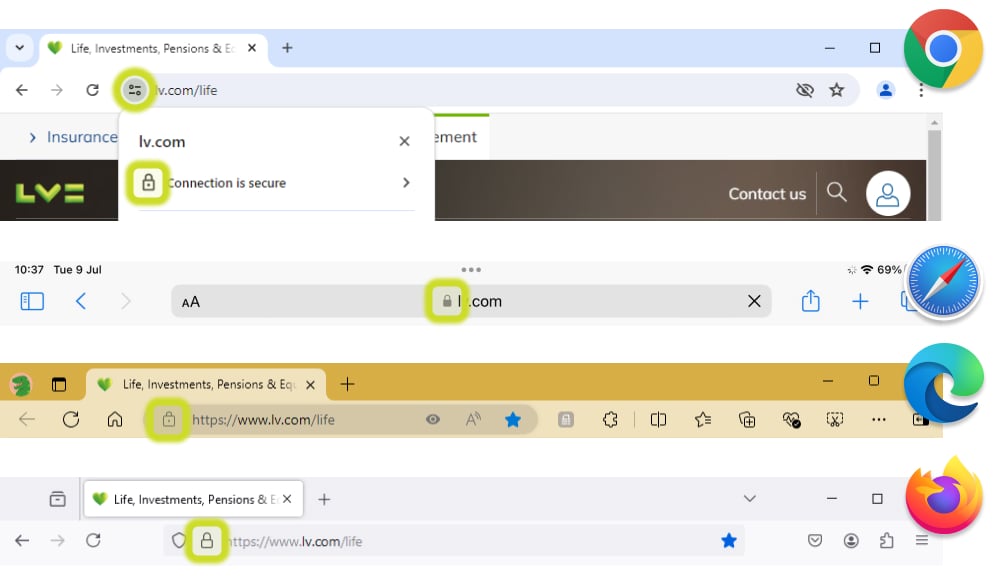Show Safari's sidebar panel
Image resolution: width=995 pixels, height=580 pixels.
[x=32, y=301]
